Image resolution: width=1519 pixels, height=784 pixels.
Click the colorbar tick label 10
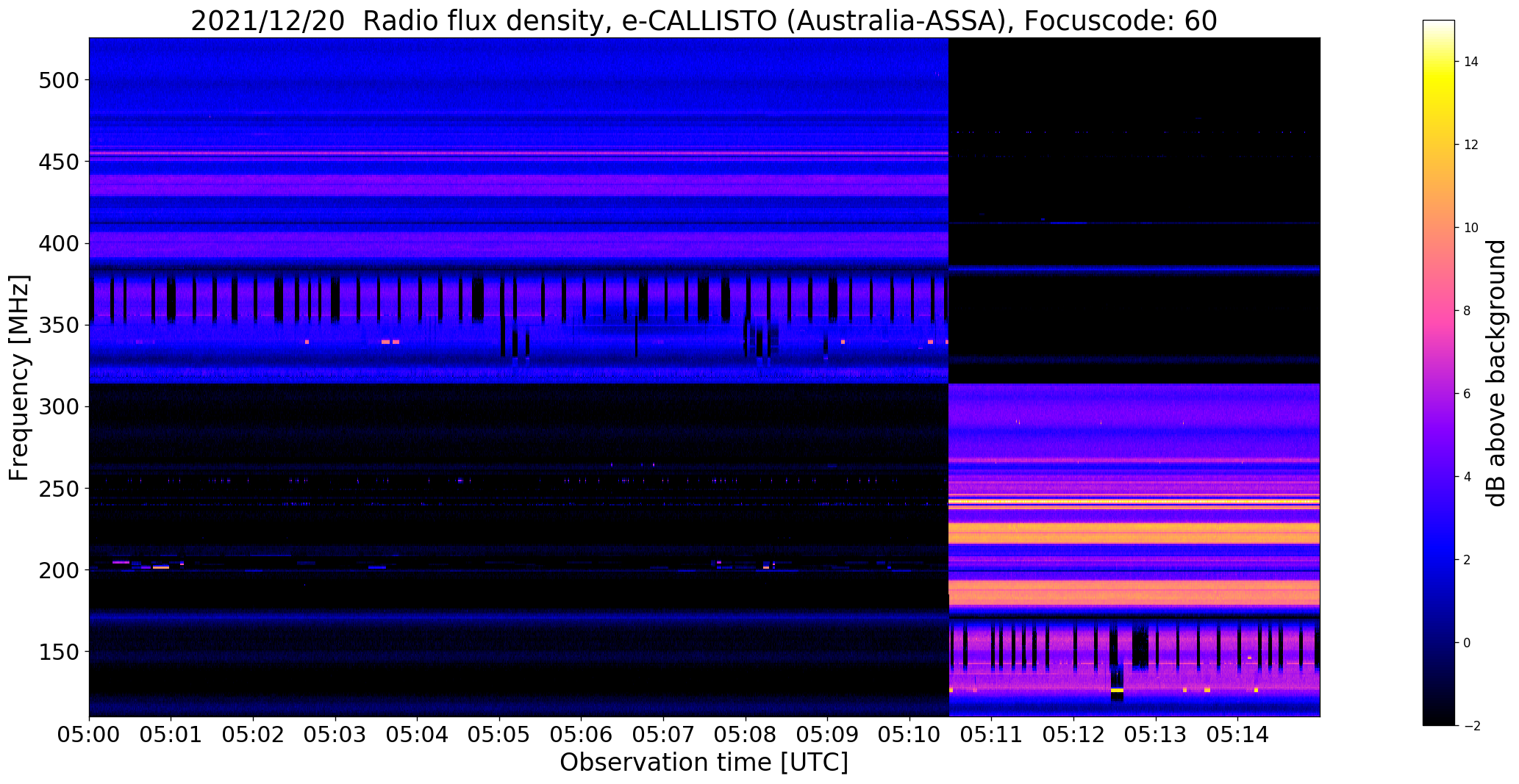[1471, 228]
